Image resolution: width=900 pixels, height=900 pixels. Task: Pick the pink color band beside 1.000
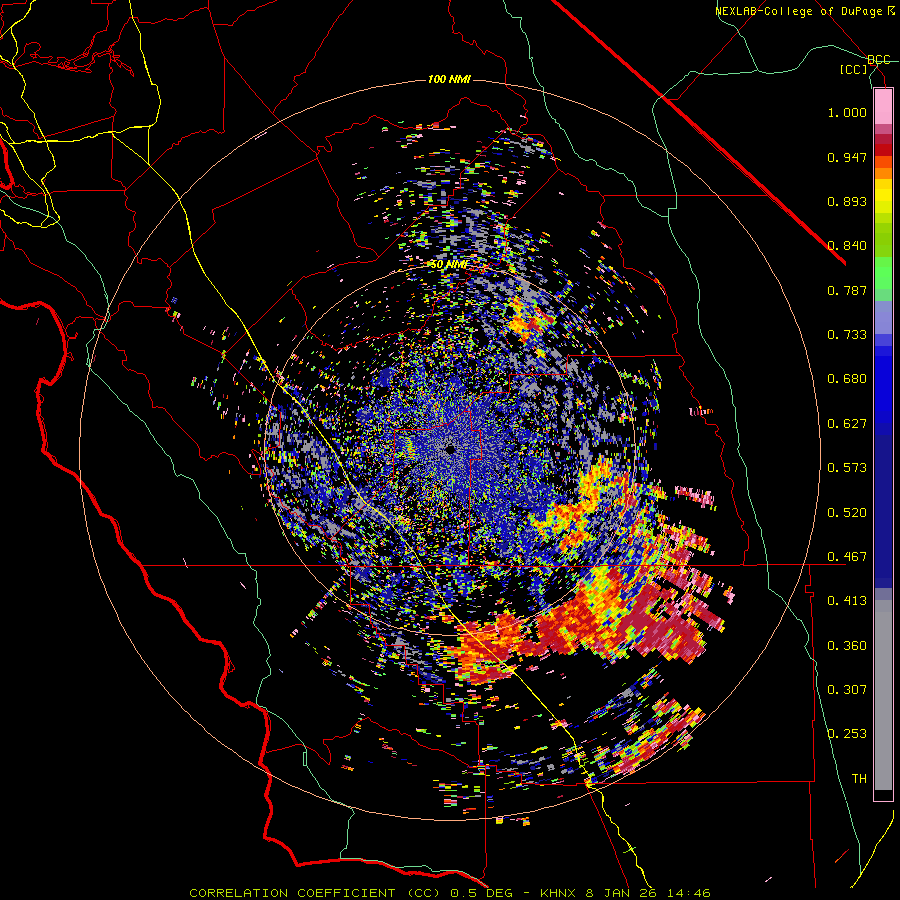883,107
